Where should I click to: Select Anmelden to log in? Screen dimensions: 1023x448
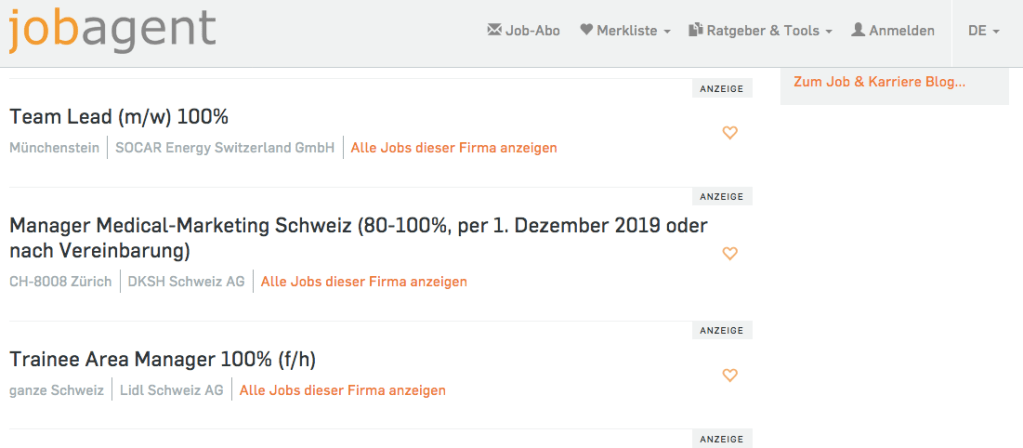pyautogui.click(x=902, y=31)
